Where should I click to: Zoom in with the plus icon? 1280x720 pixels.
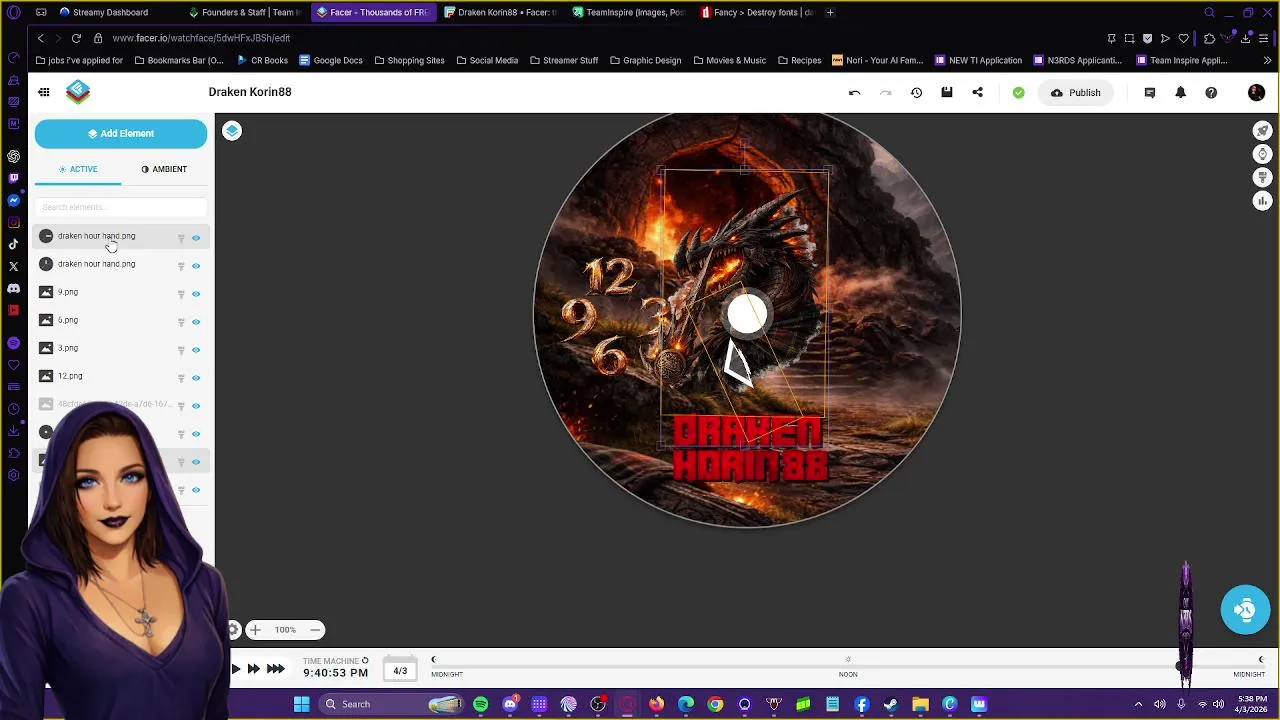(x=255, y=630)
